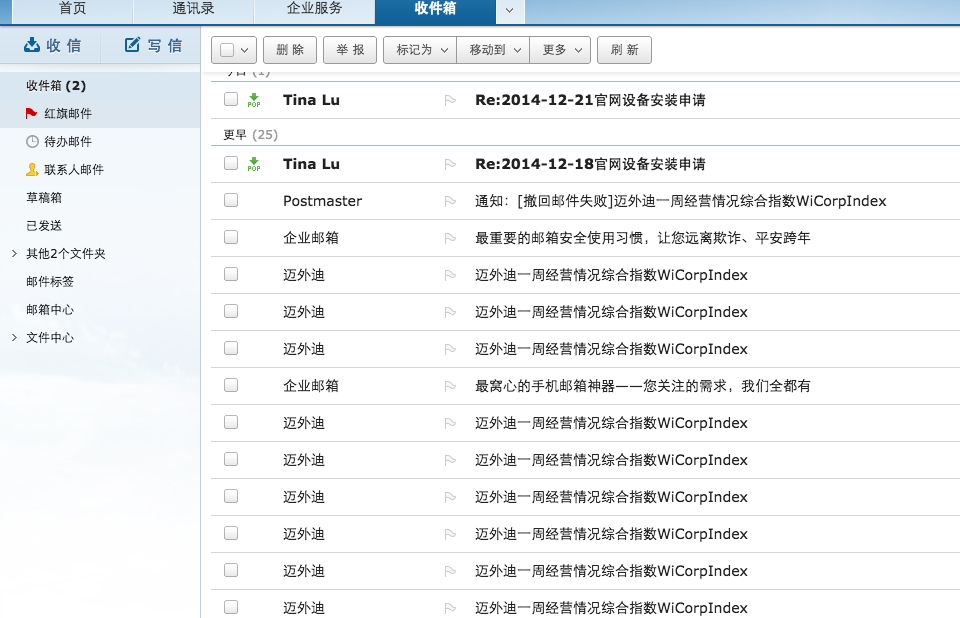This screenshot has height=618, width=960.
Task: Open the 移动到 dropdown
Action: point(493,50)
